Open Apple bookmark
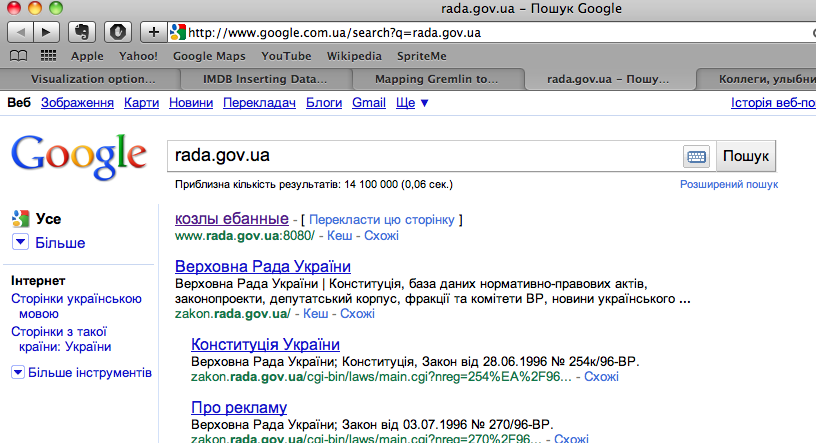 click(87, 56)
